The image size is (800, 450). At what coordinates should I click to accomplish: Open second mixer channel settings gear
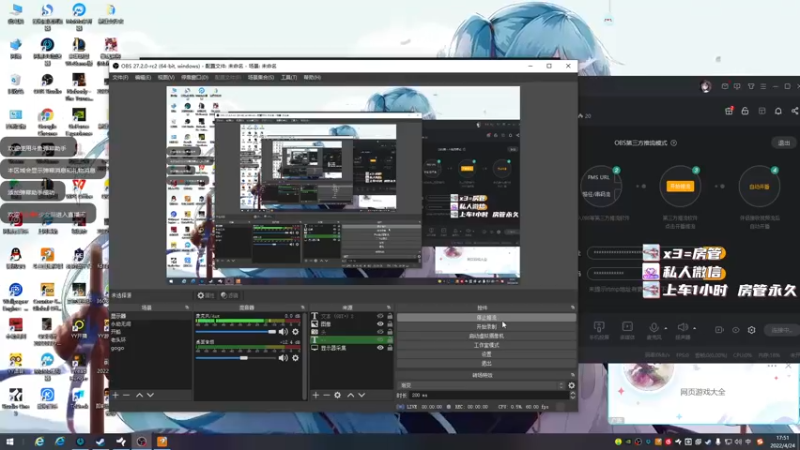(x=295, y=358)
